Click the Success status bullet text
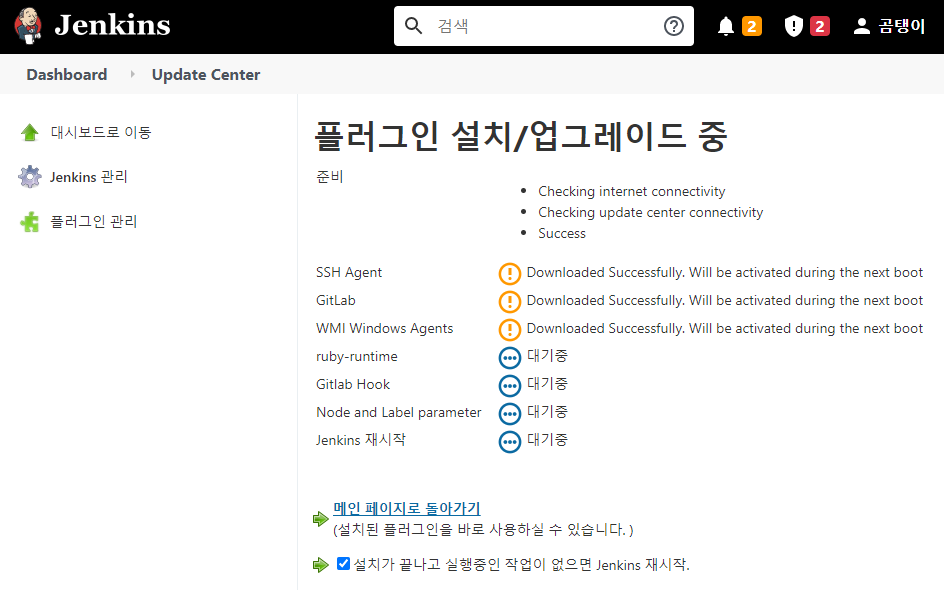Screen dimensions: 944x590 click(x=562, y=233)
